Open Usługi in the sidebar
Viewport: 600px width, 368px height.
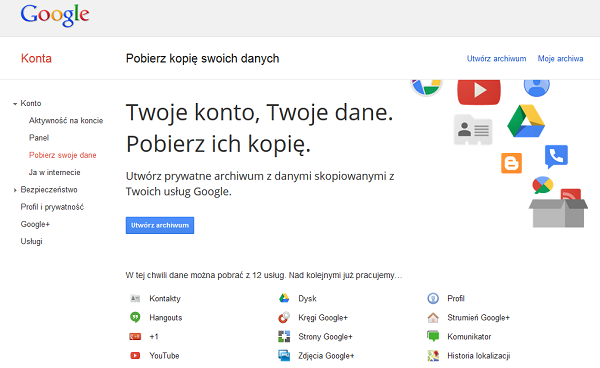(31, 241)
